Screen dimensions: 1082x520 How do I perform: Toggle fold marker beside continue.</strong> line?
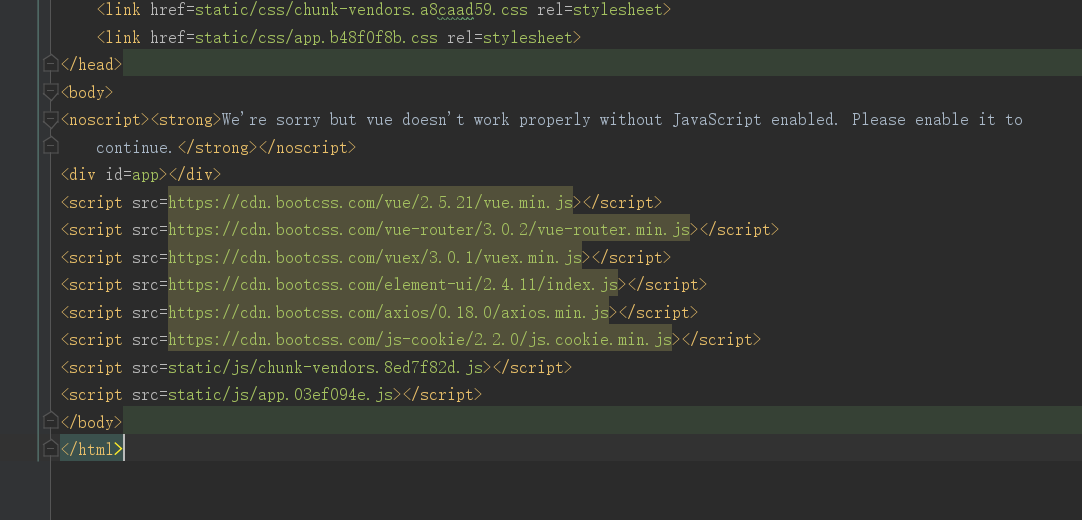tap(50, 146)
